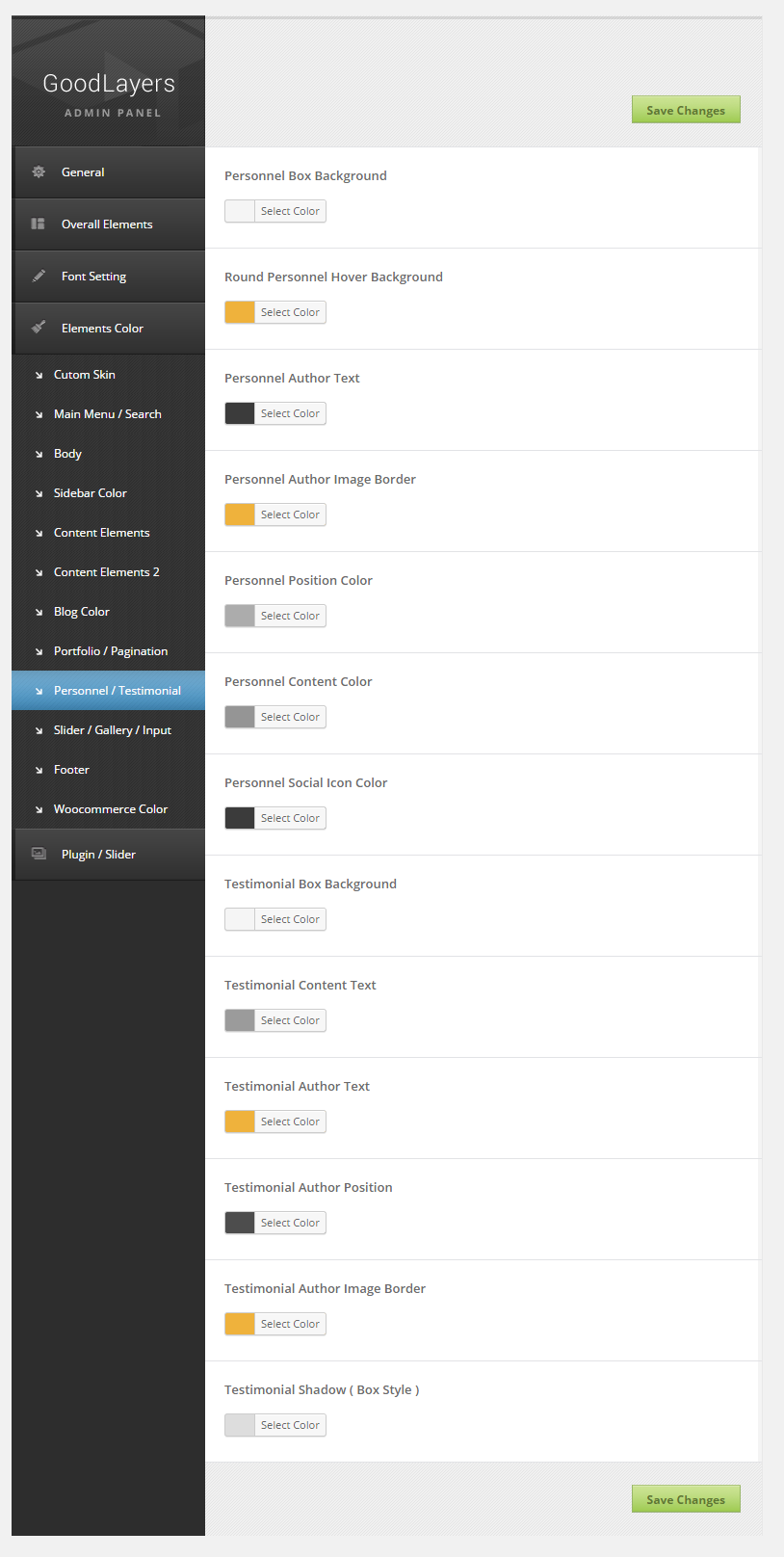Select Personnel / Testimonial menu item

pos(117,691)
